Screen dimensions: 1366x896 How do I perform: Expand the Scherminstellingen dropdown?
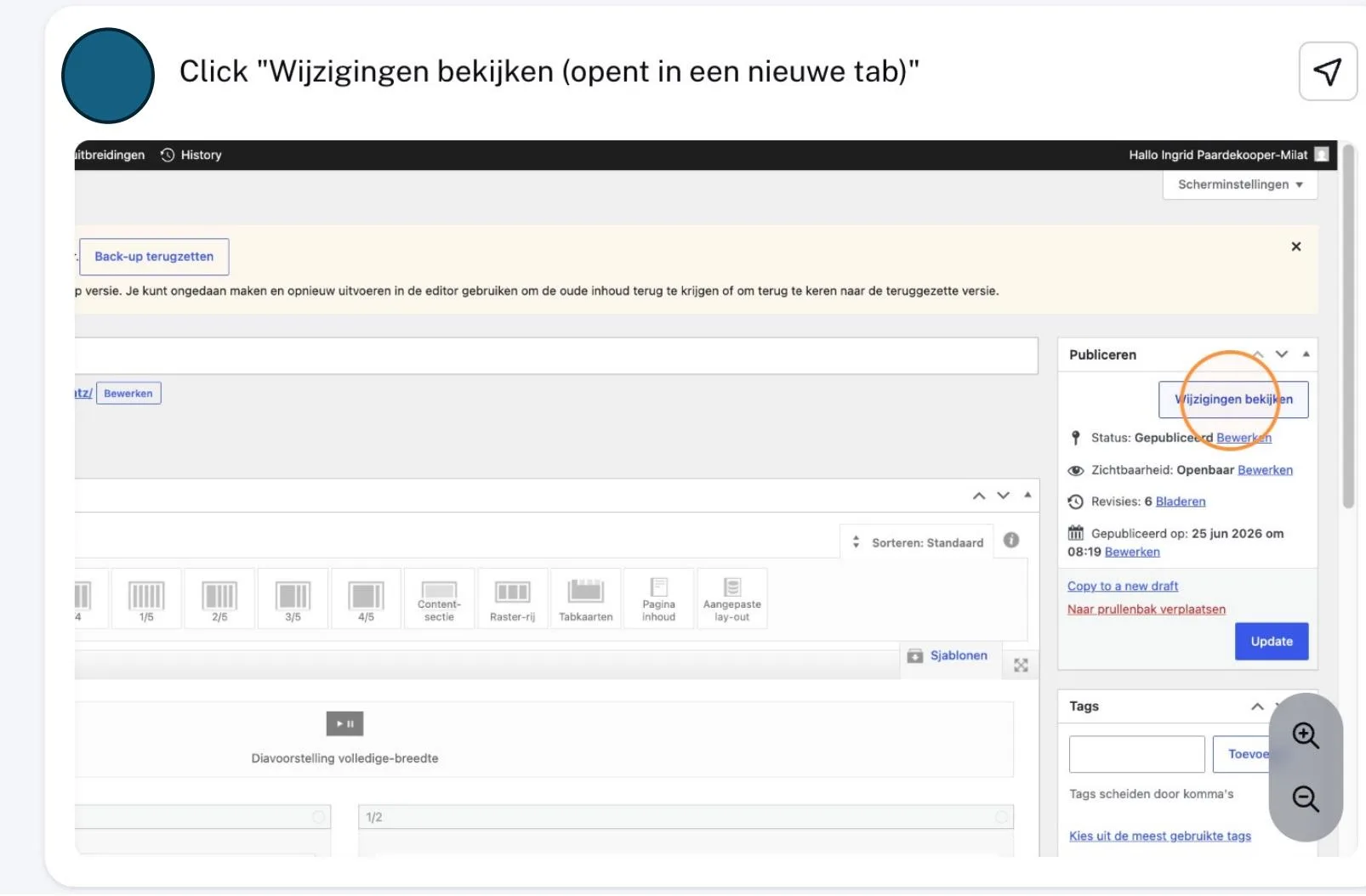pyautogui.click(x=1239, y=184)
